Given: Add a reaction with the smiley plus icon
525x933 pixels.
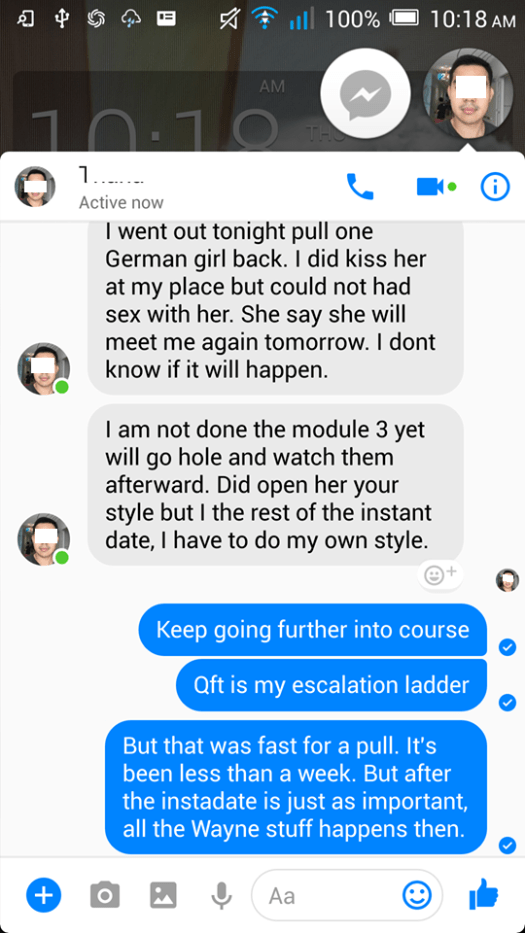Looking at the screenshot, I should click(440, 575).
